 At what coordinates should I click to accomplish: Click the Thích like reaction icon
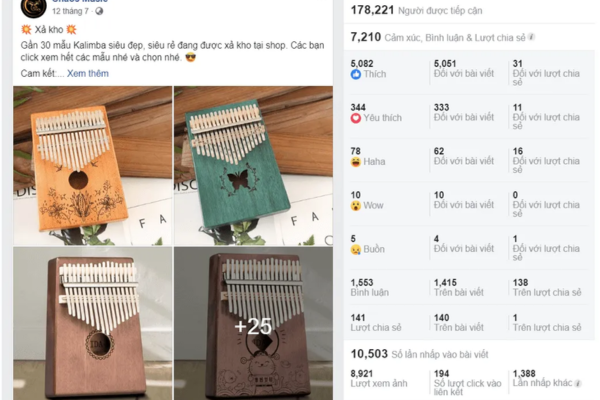(x=355, y=74)
